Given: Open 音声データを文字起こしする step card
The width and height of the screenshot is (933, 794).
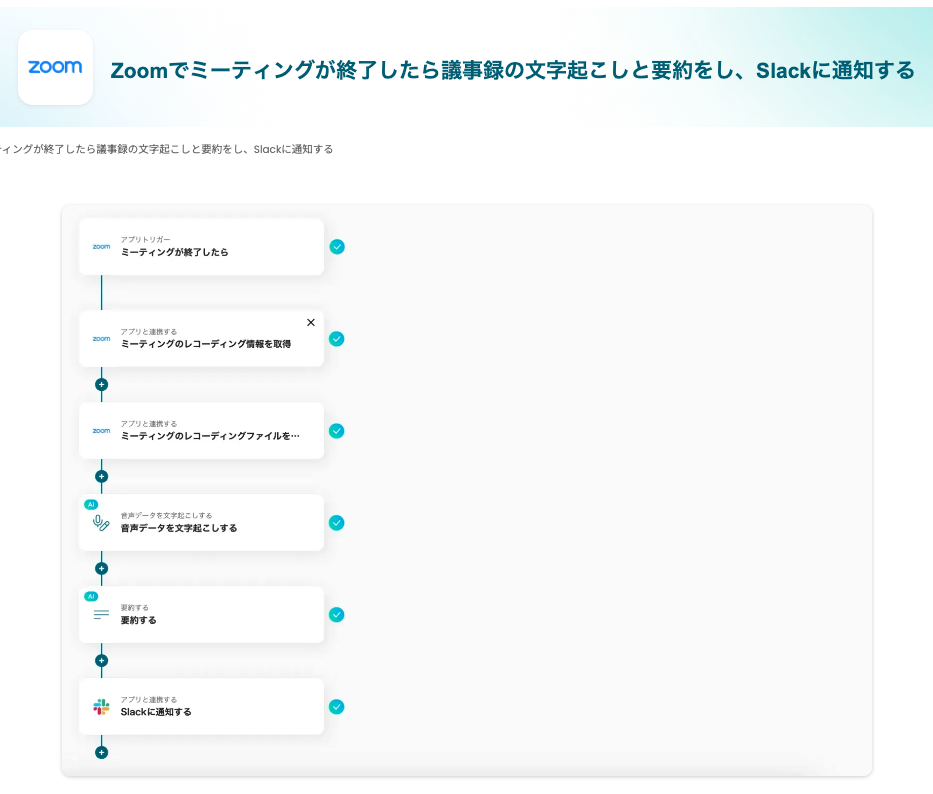Looking at the screenshot, I should (201, 523).
